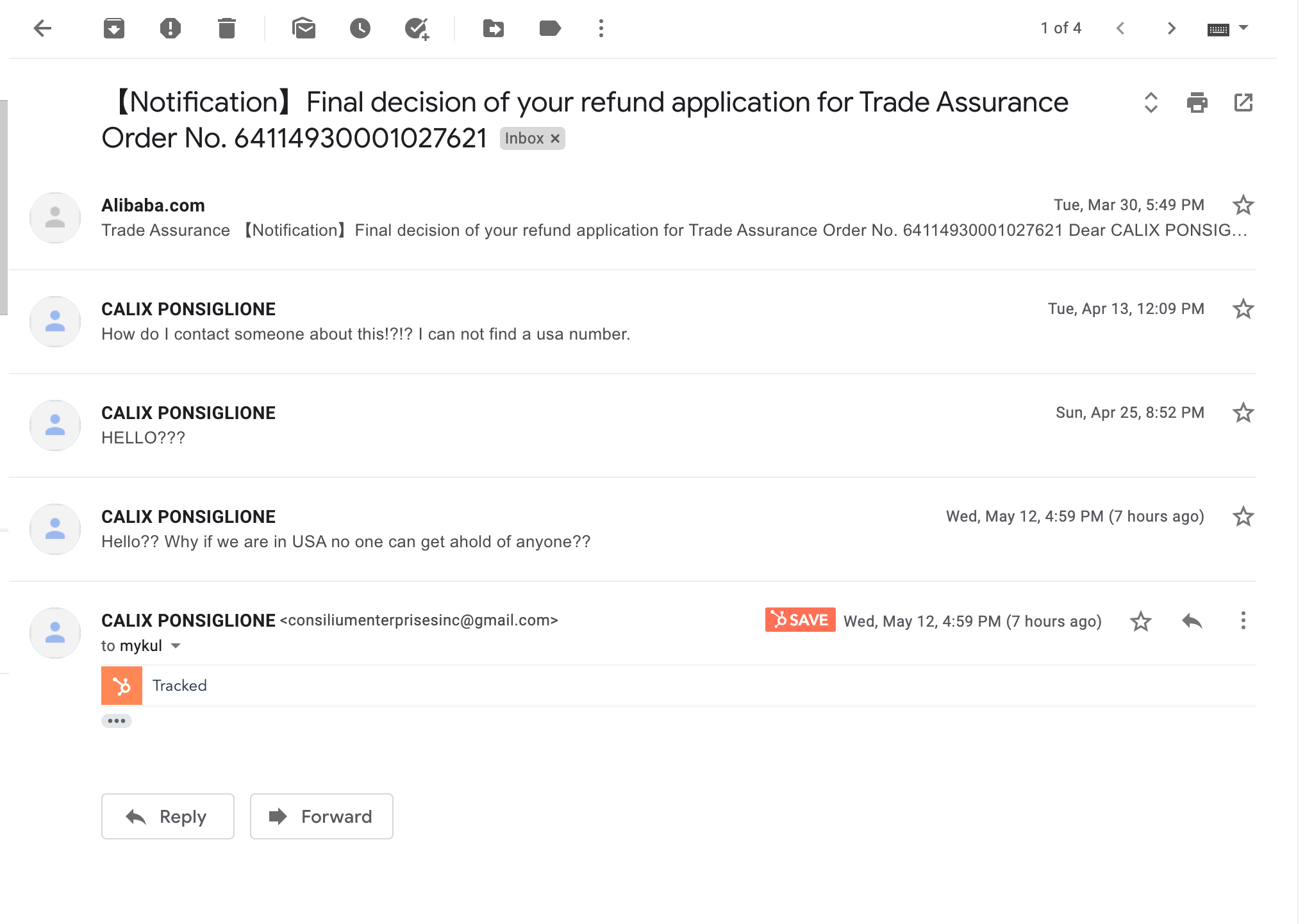
Task: Expand all messages in the thread
Action: (1151, 103)
